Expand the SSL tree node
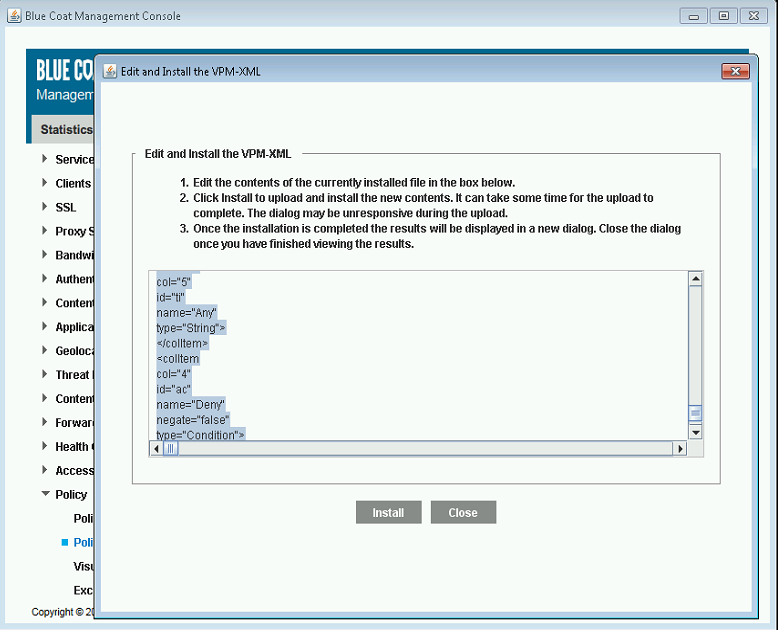Image resolution: width=778 pixels, height=630 pixels. pos(45,206)
